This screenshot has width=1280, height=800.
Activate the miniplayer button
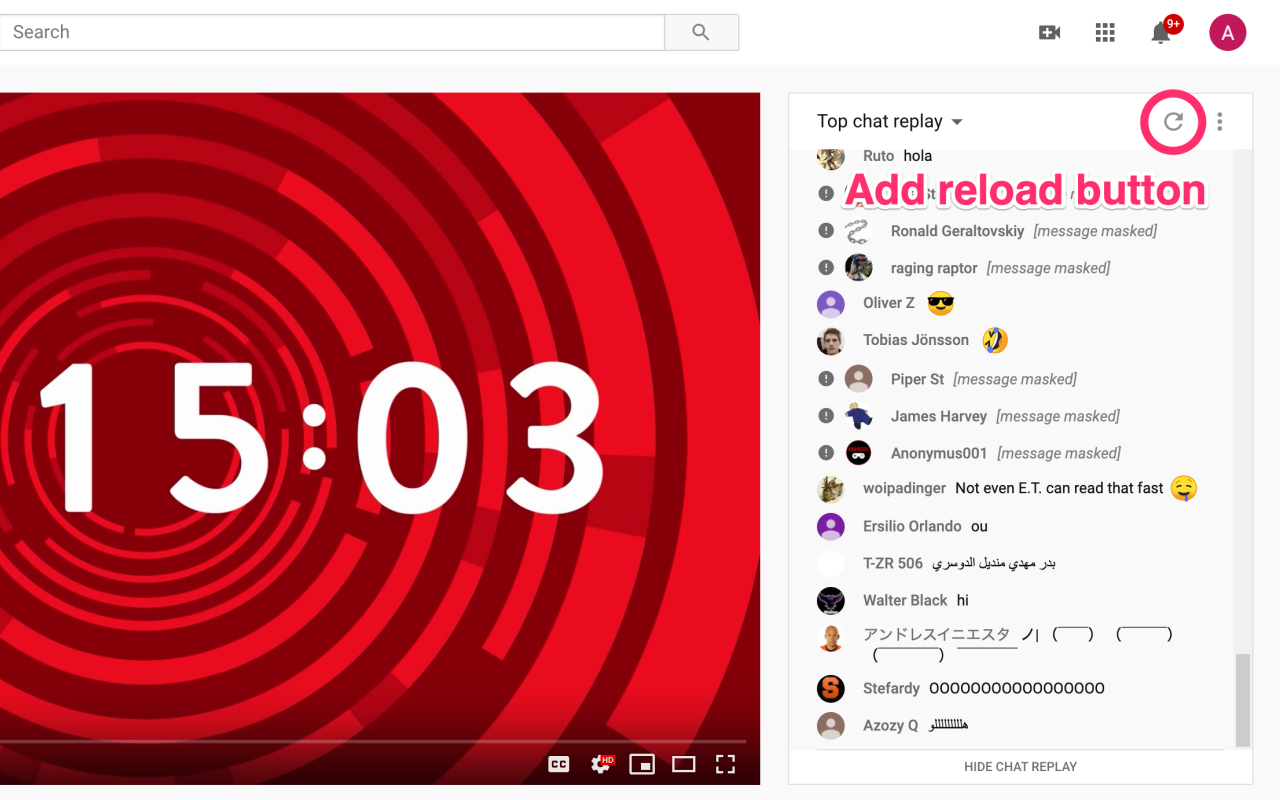coord(642,764)
